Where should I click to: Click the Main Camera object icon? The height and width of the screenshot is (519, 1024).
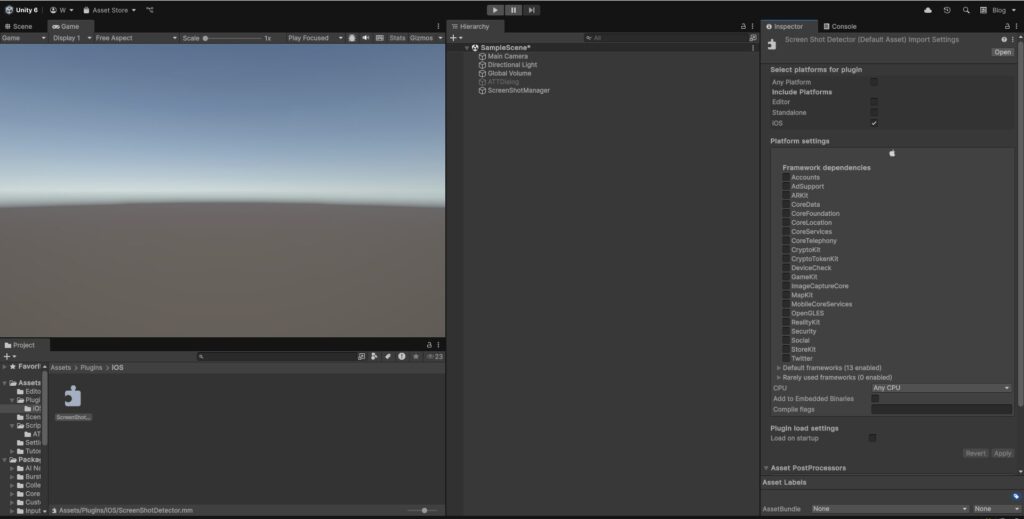click(x=482, y=56)
